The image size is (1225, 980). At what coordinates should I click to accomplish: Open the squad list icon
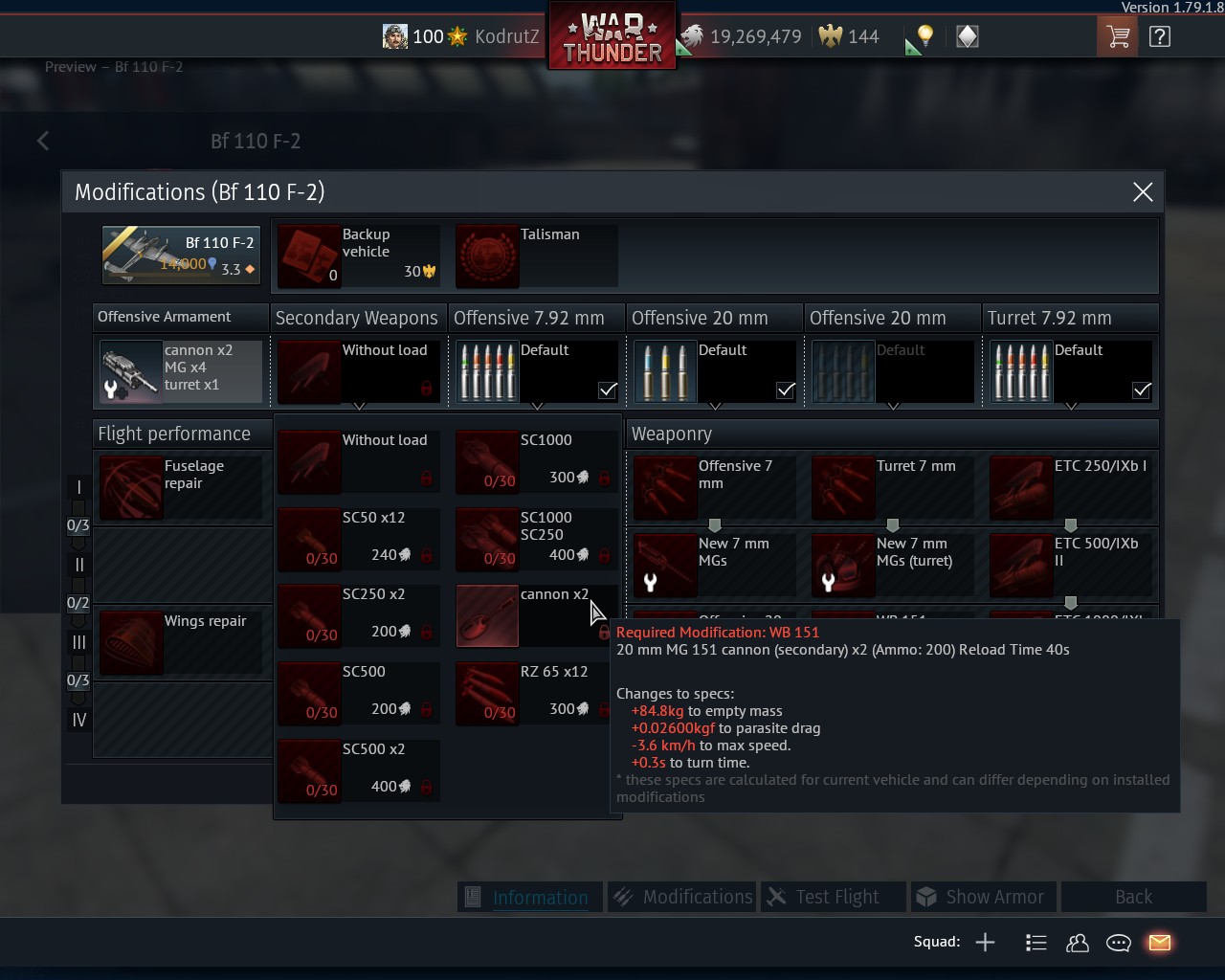(x=1036, y=943)
